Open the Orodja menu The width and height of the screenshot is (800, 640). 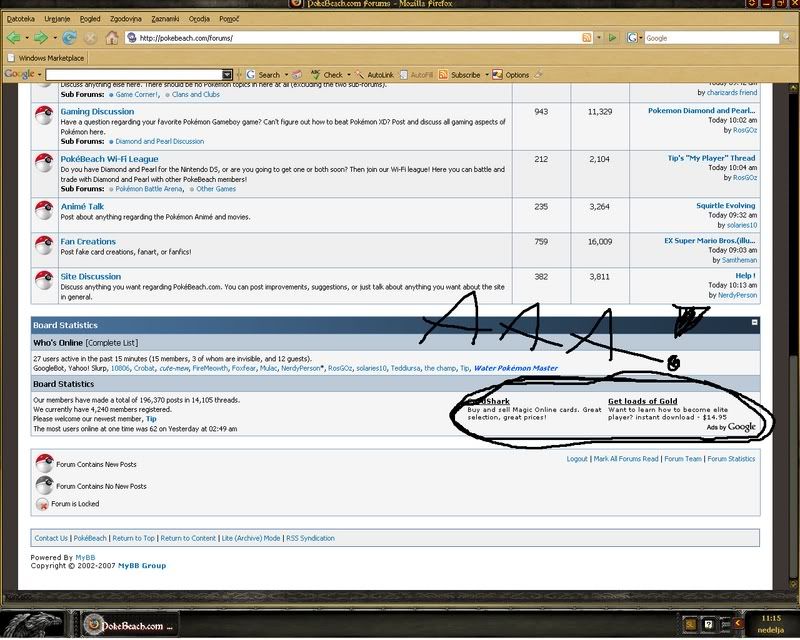[199, 19]
